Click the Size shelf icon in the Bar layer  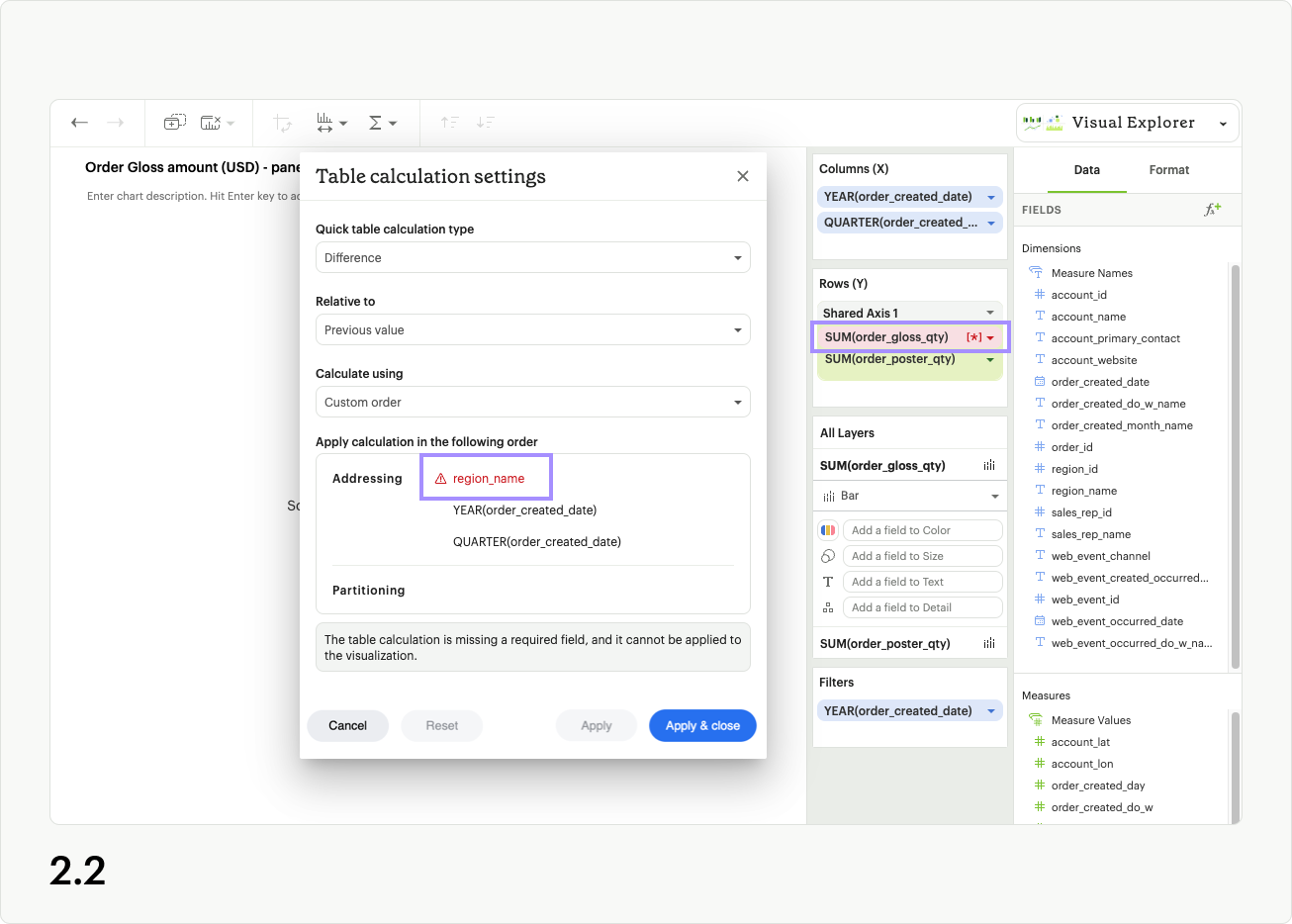829,555
